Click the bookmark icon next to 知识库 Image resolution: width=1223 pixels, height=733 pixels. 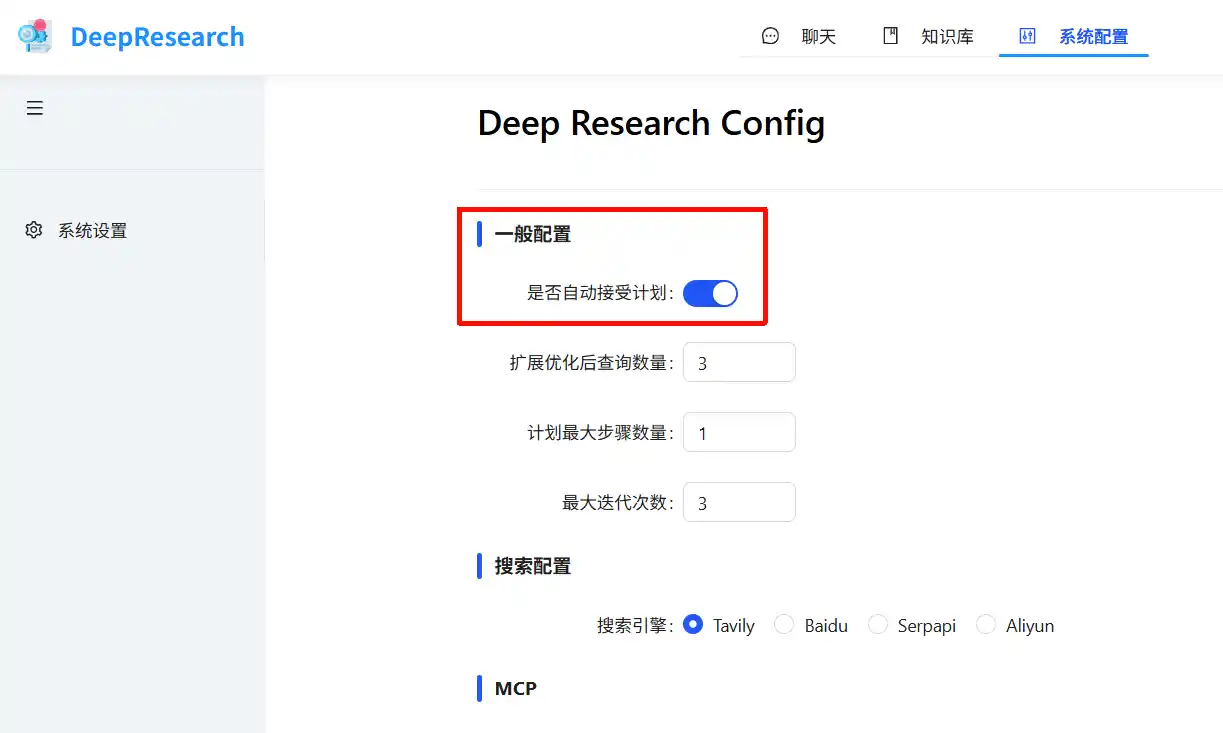pyautogui.click(x=890, y=35)
